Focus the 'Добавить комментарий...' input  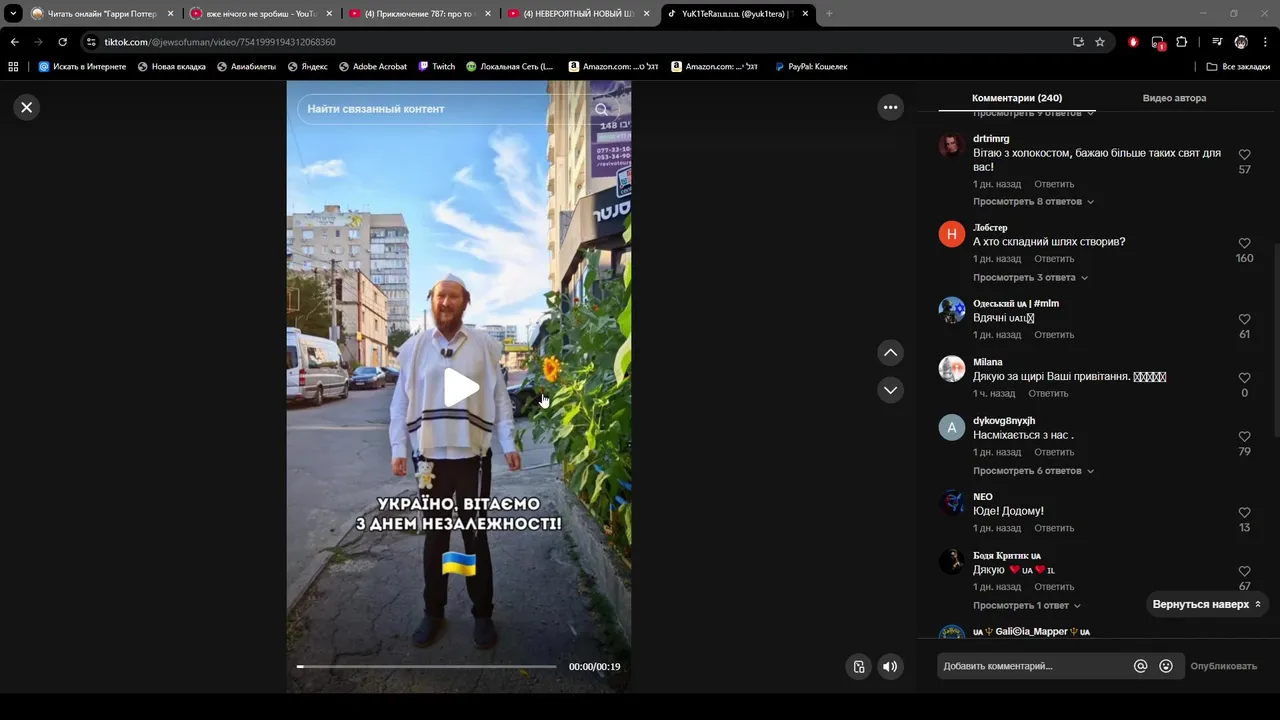[x=1034, y=666]
